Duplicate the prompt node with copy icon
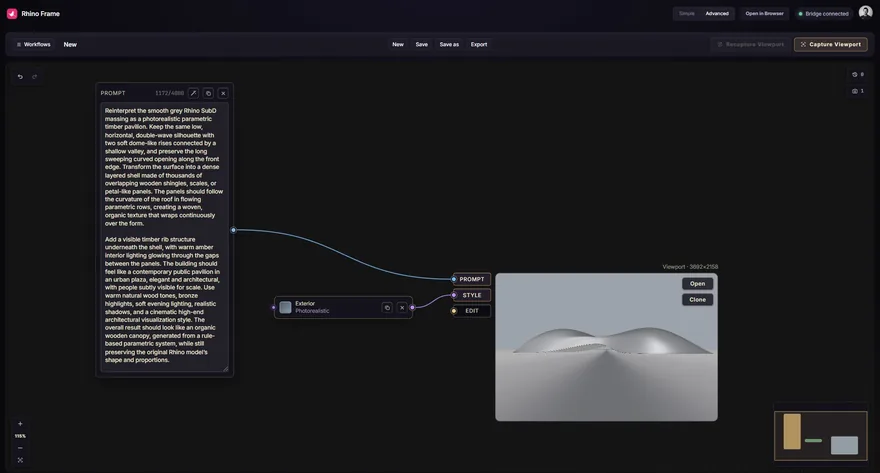This screenshot has width=880, height=473. coord(208,93)
